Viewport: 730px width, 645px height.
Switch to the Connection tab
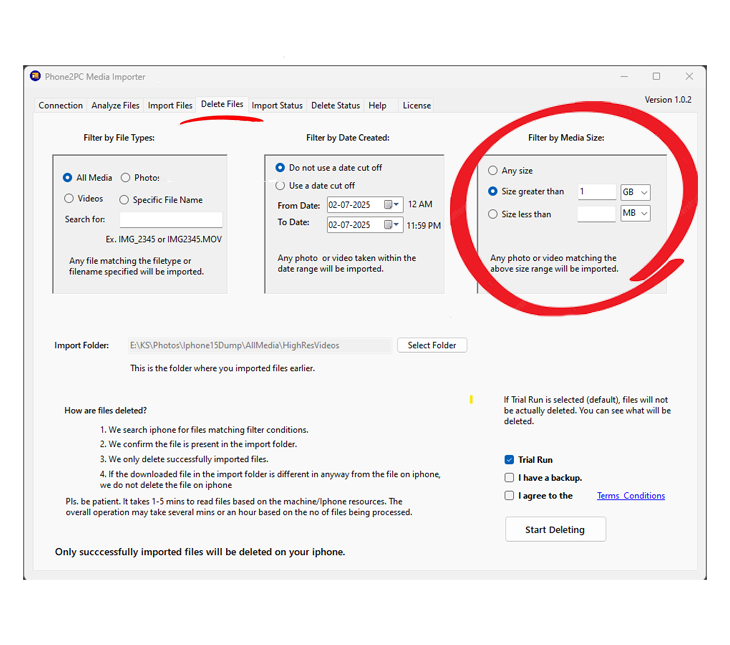pyautogui.click(x=61, y=106)
